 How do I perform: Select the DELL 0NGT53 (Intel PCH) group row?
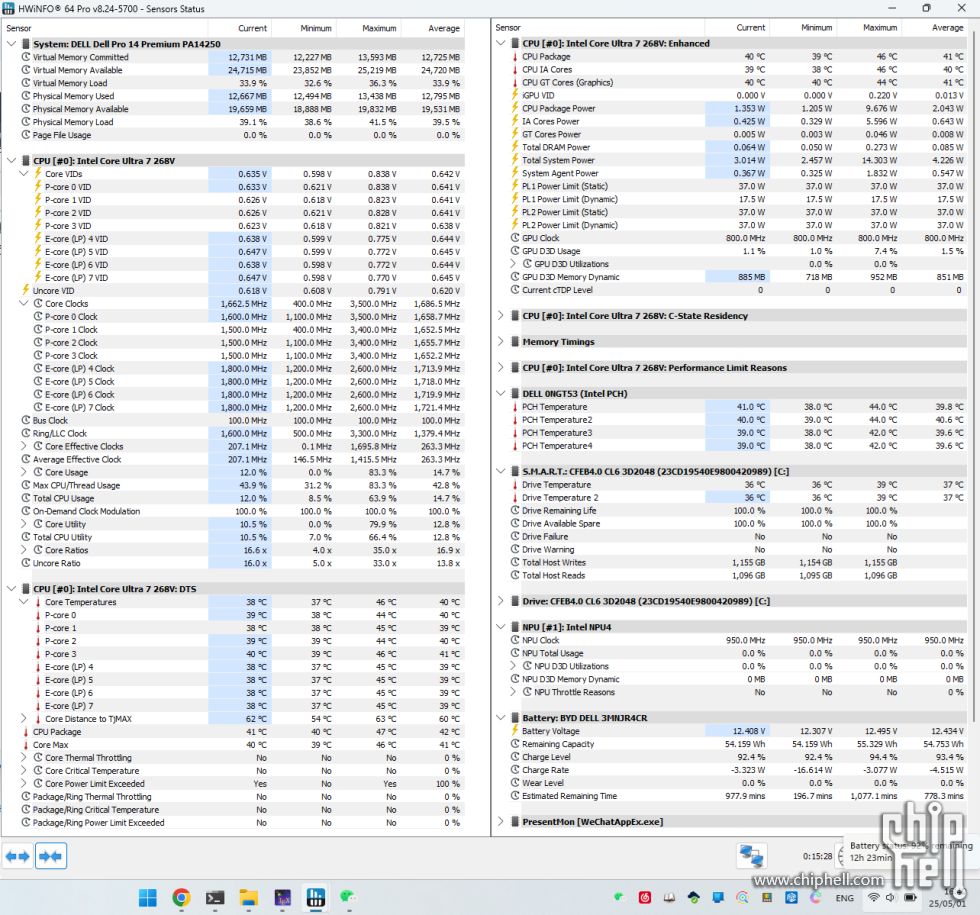[732, 394]
